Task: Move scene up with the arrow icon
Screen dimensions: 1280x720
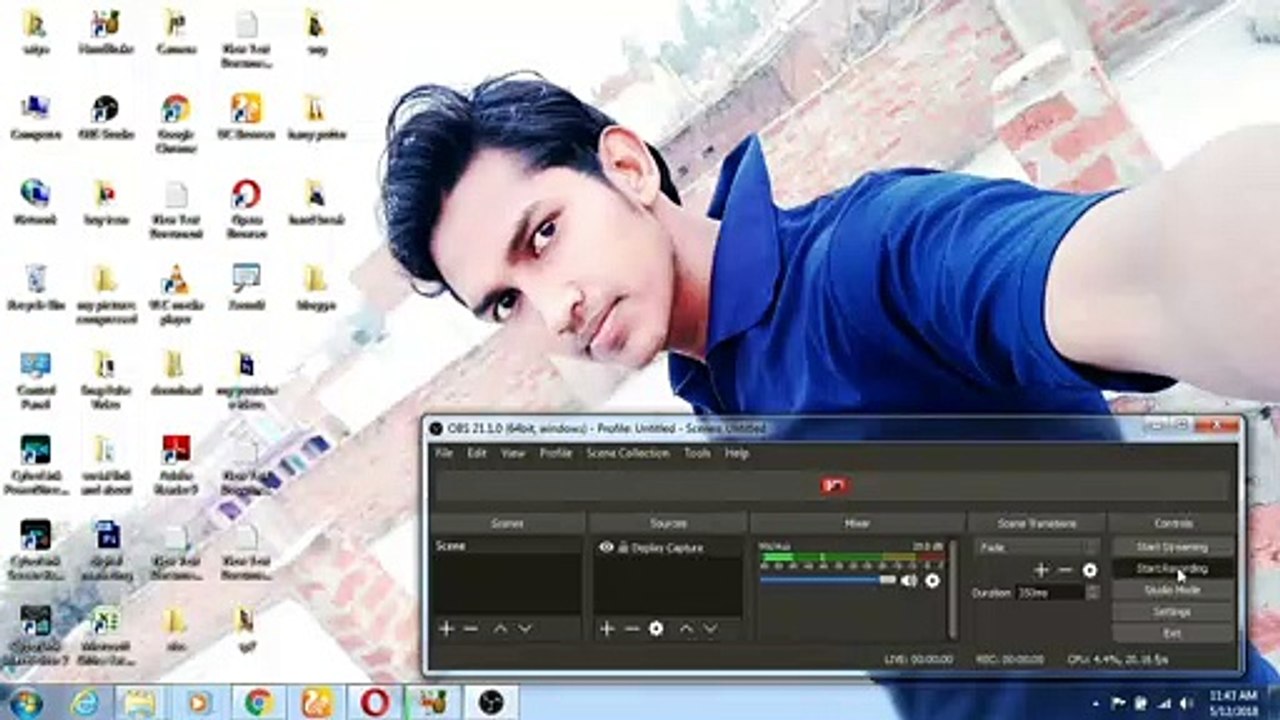Action: [x=500, y=628]
